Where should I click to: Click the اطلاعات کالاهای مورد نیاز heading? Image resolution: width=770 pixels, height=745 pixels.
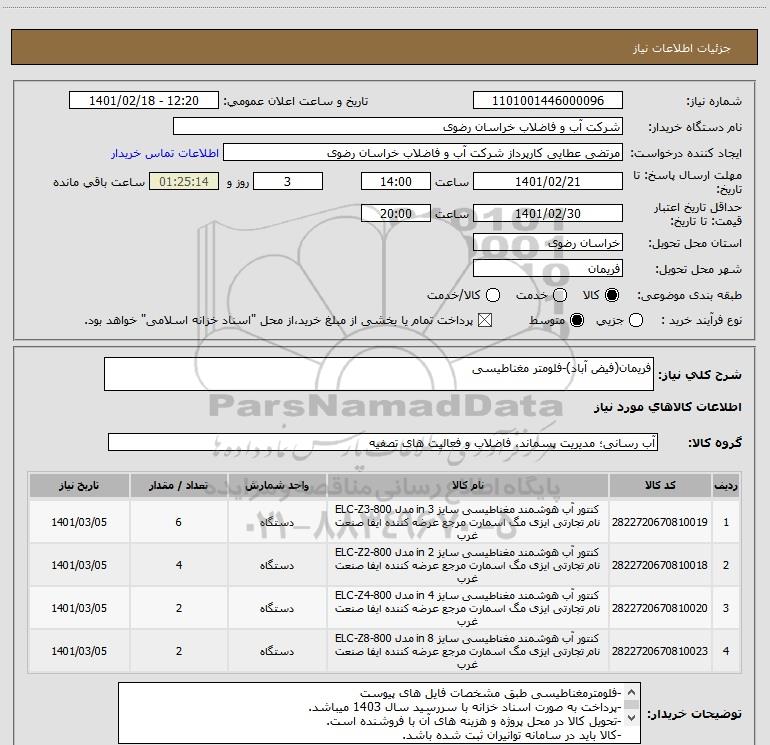[667, 407]
